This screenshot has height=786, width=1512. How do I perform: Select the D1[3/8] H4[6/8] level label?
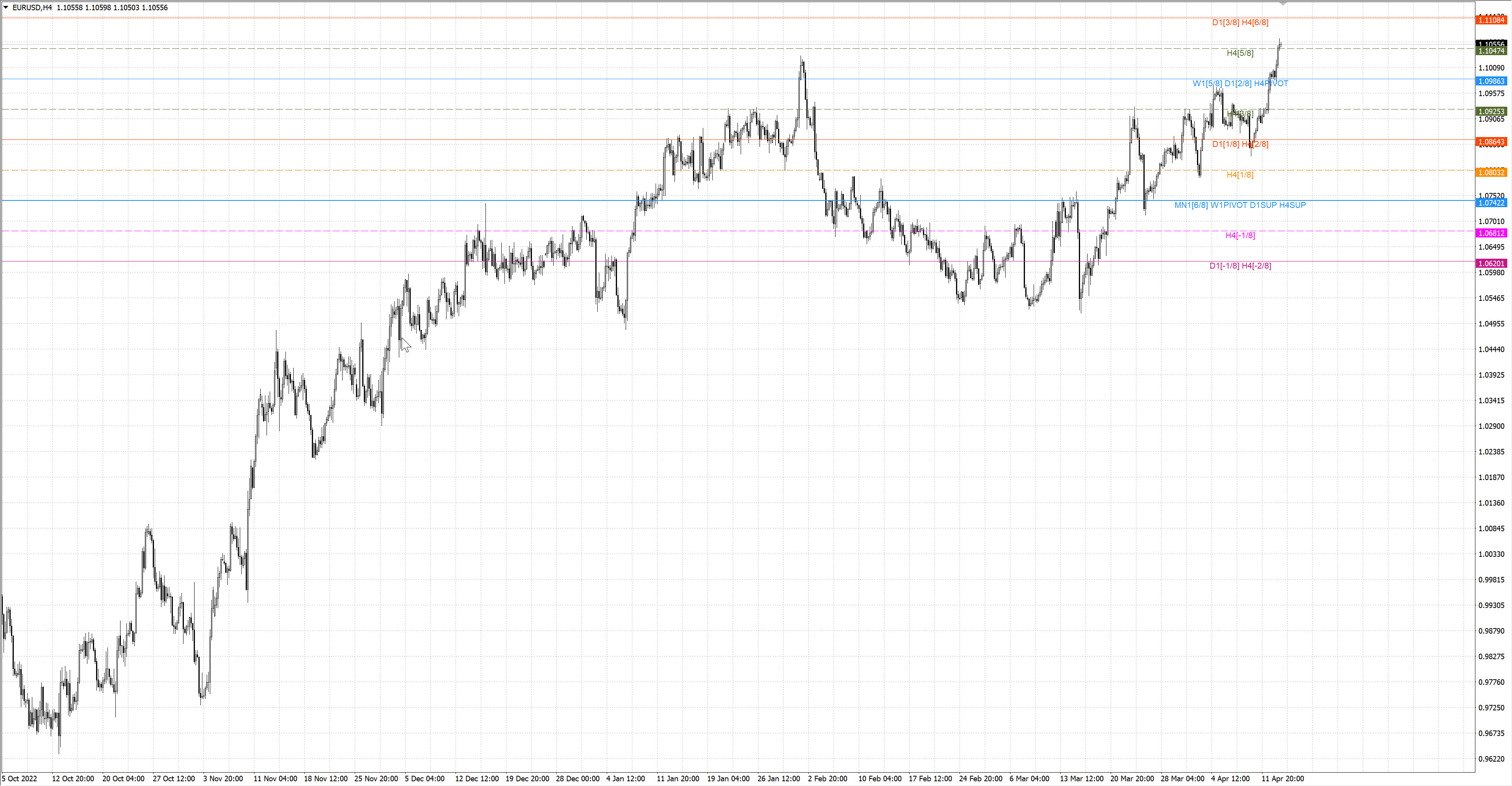(1240, 22)
